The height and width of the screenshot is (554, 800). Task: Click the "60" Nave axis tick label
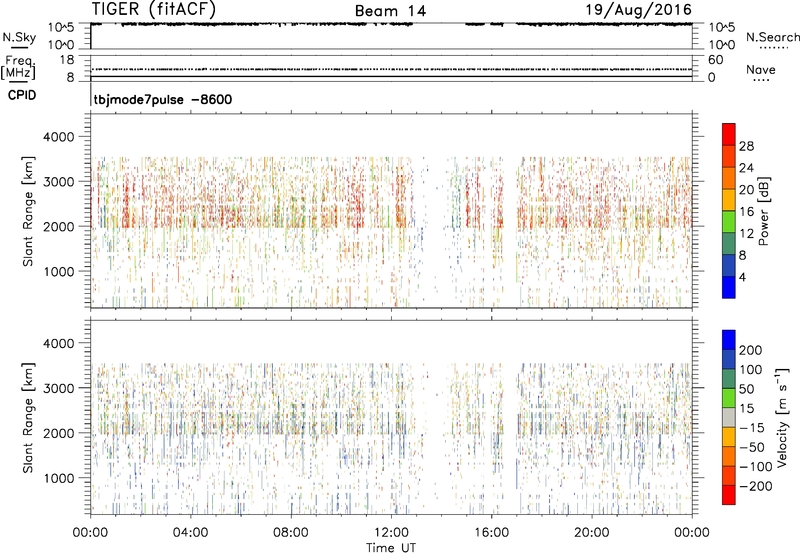715,60
